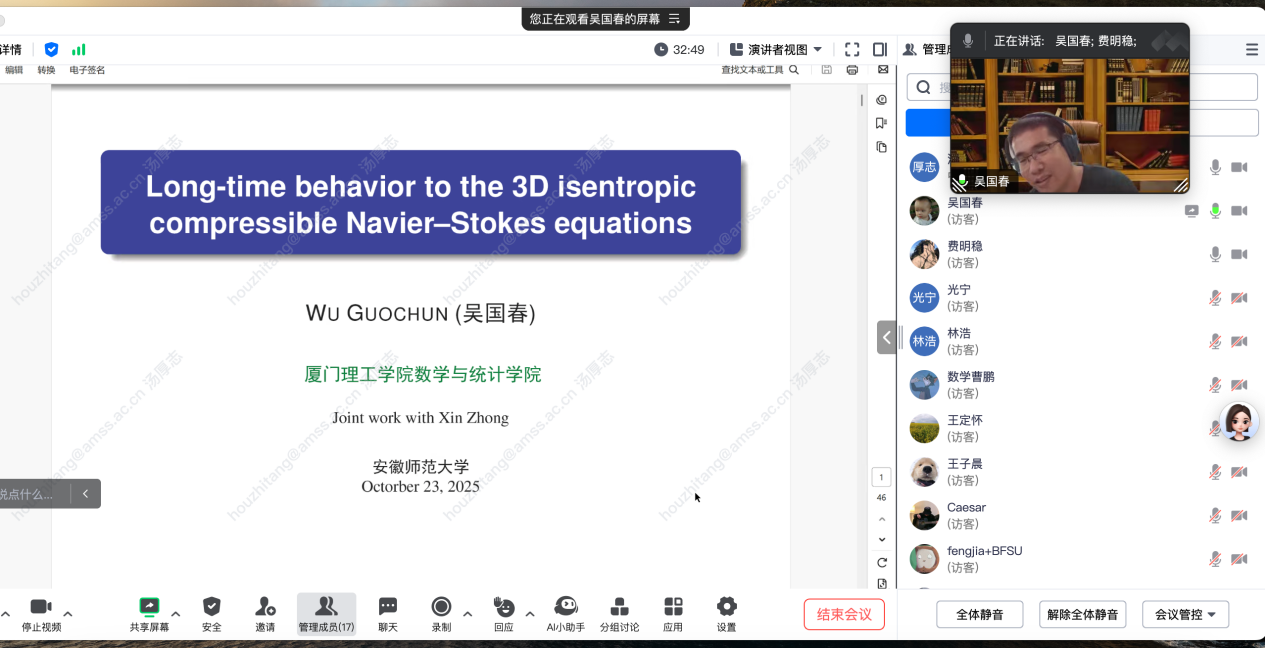Open 分组讨论 breakout rooms
1265x648 pixels.
(619, 607)
